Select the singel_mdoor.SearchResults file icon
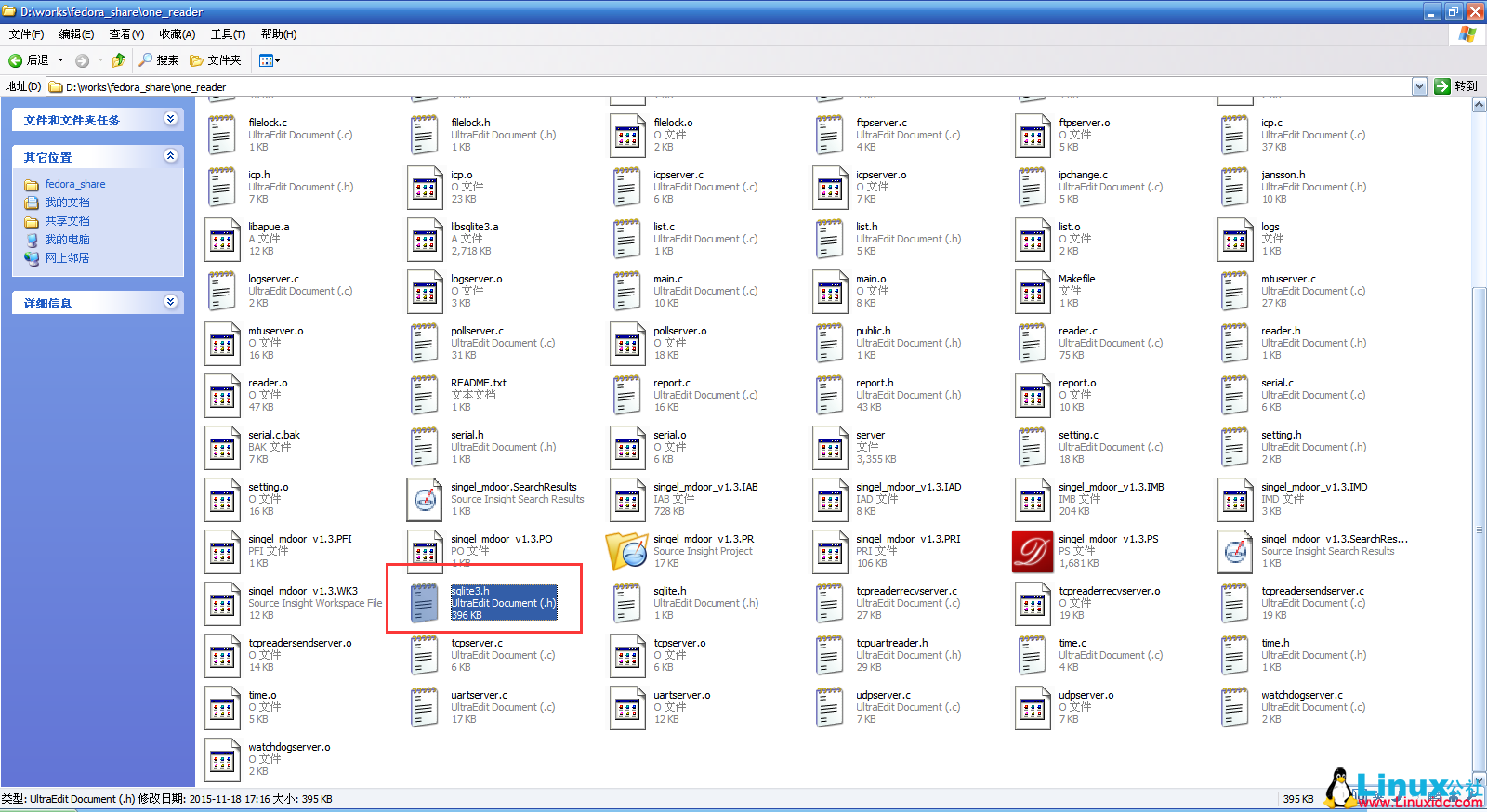 [425, 500]
